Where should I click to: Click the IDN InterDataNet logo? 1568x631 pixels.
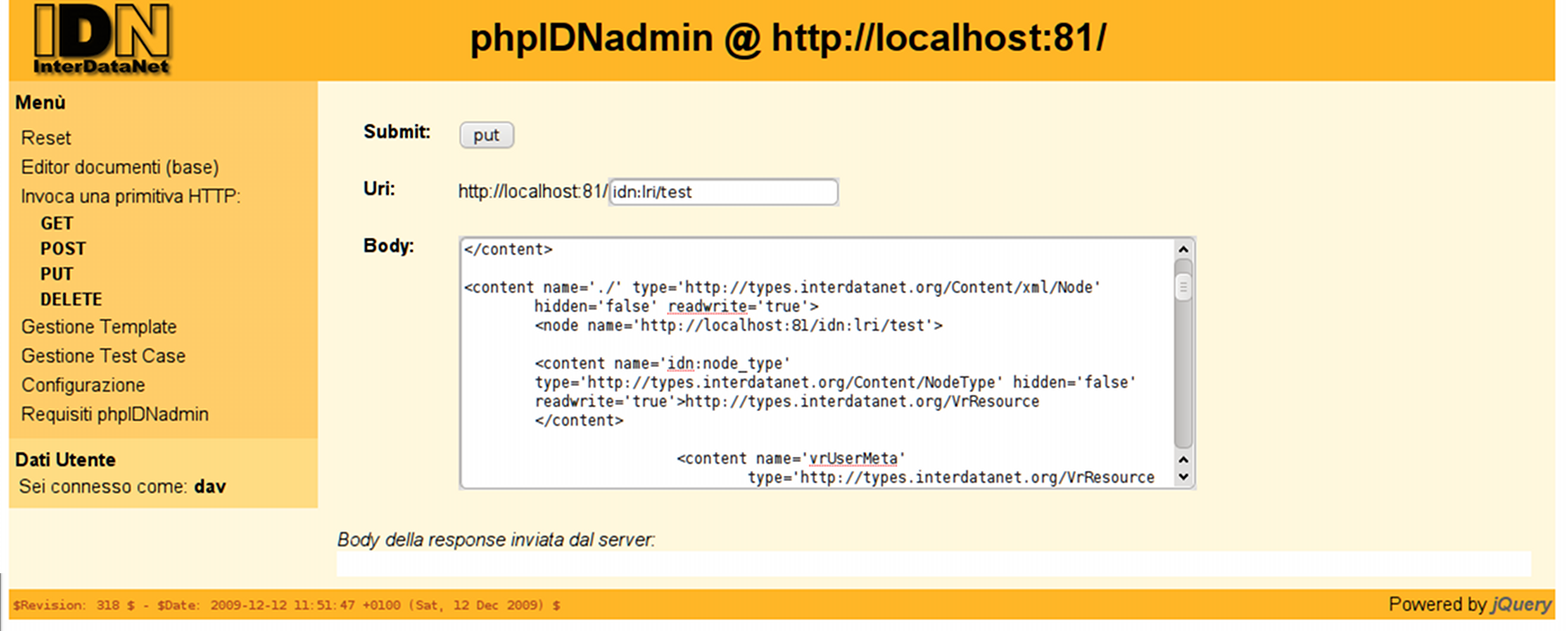point(102,39)
